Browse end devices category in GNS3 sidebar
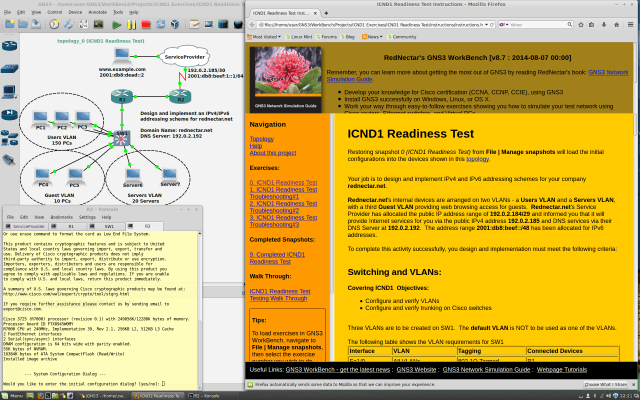640x400 pixels. [x=9, y=91]
